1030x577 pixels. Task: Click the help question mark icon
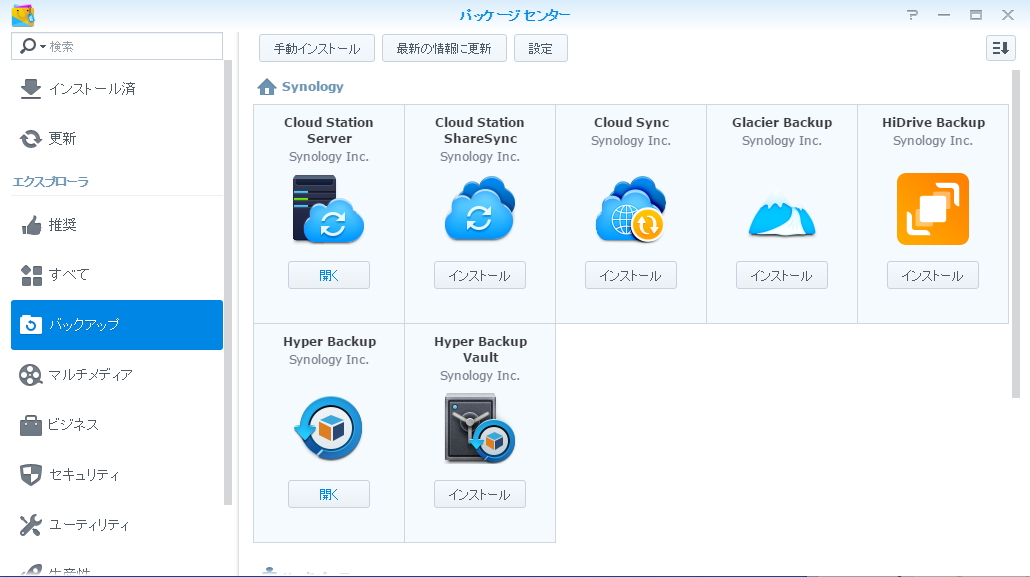pos(912,14)
